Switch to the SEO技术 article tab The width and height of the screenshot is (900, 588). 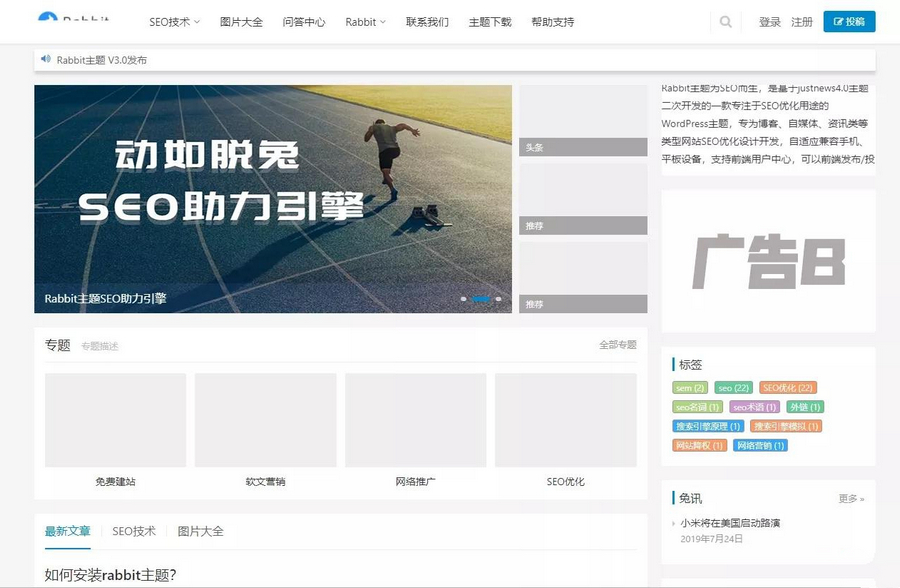tap(134, 531)
